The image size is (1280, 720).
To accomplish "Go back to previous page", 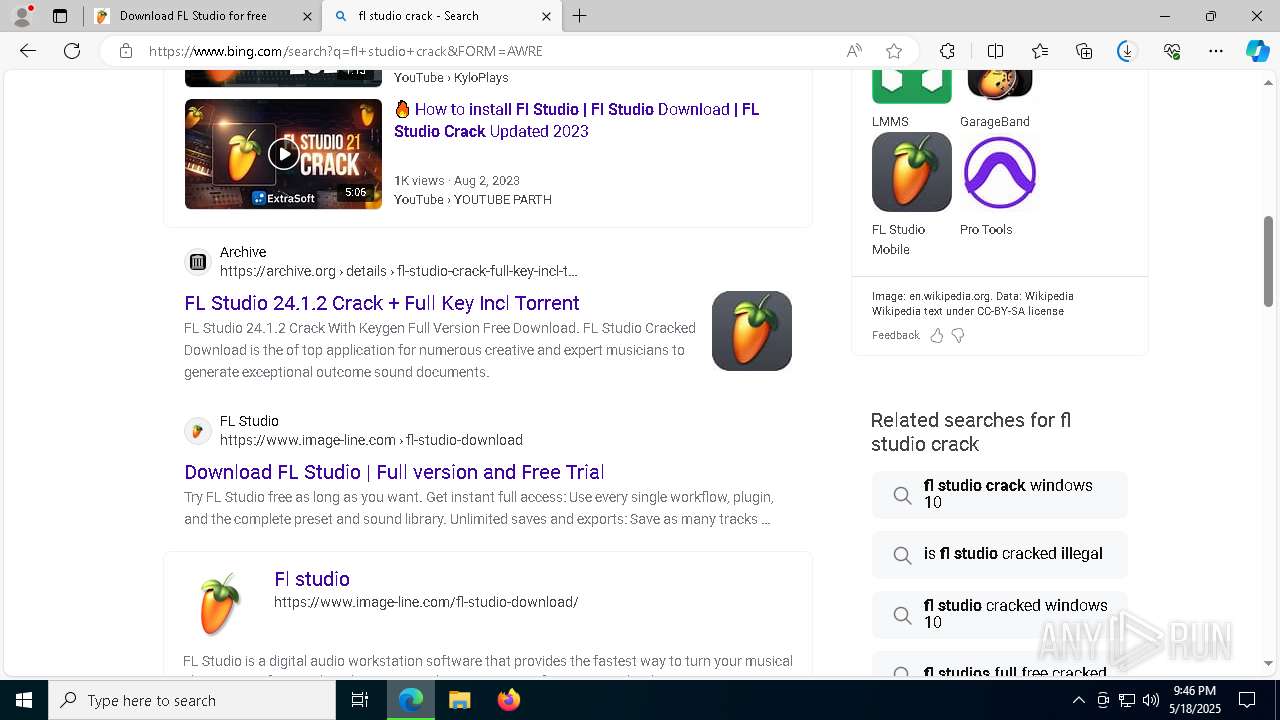I will click(28, 51).
